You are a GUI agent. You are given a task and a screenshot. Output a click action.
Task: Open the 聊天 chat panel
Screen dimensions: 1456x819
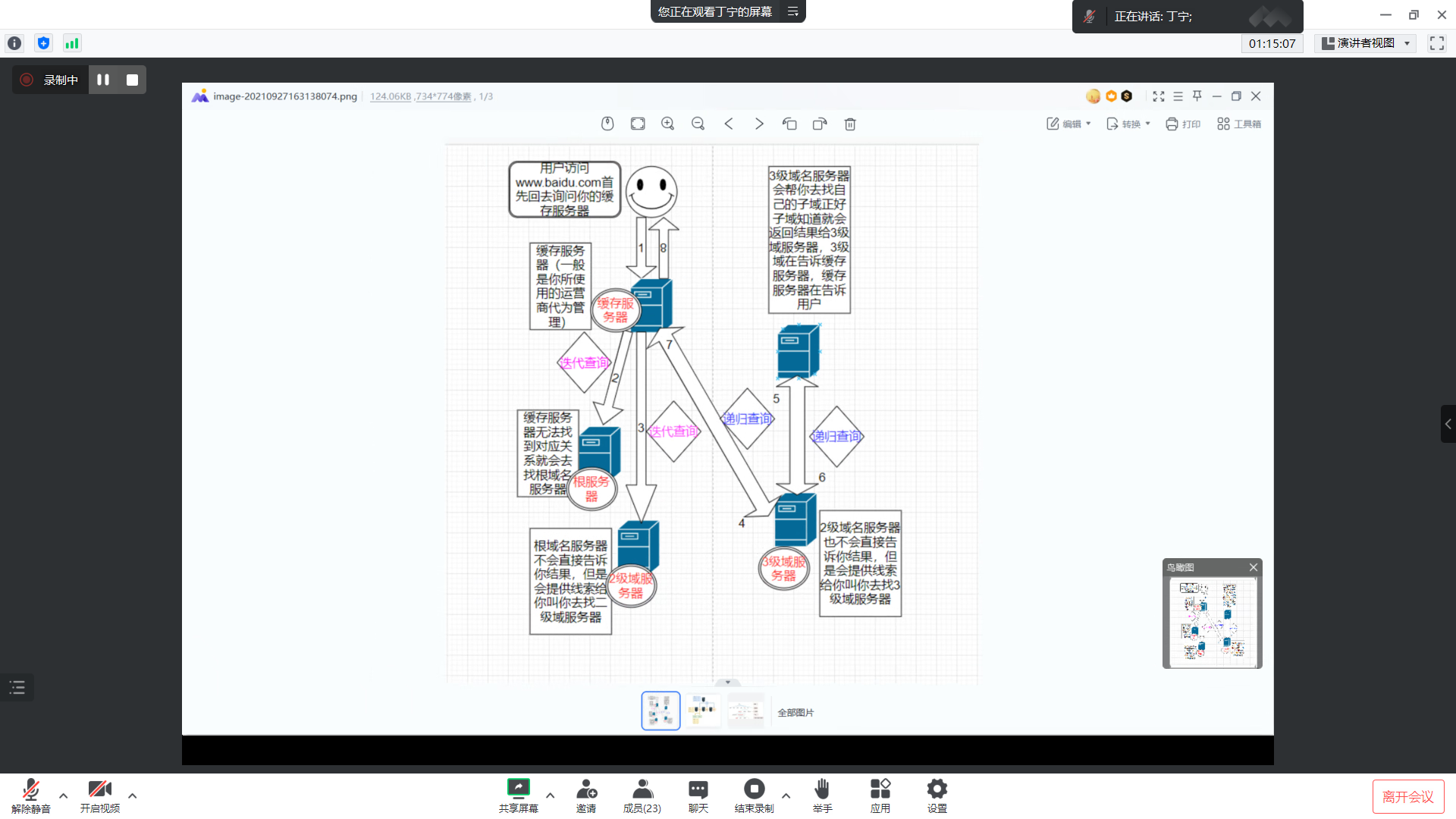pos(698,795)
